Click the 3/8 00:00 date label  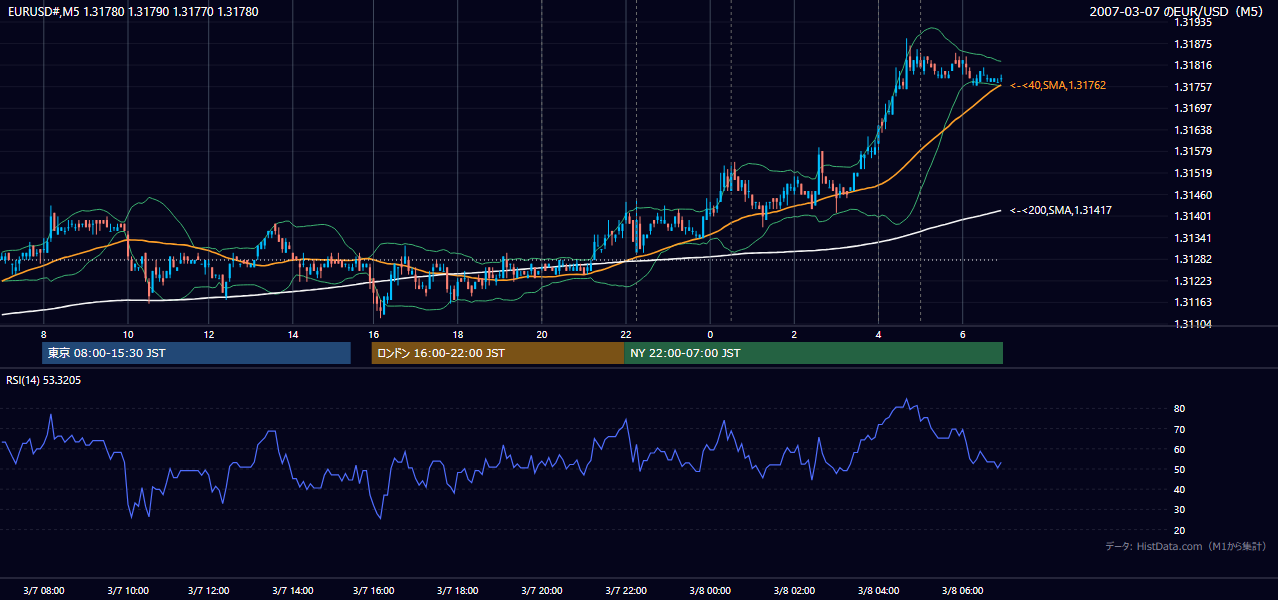click(x=709, y=590)
